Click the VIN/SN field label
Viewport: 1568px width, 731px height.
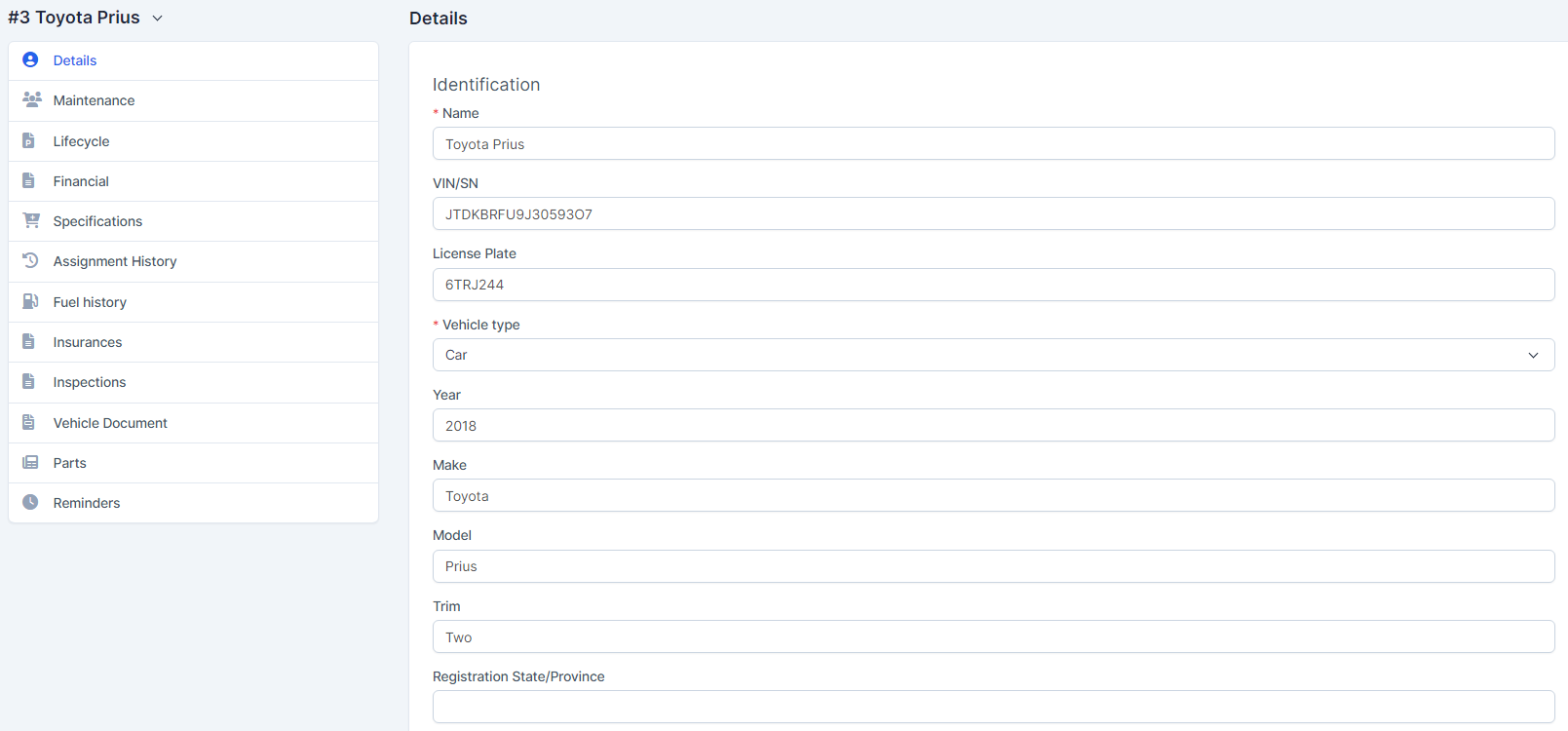click(455, 183)
